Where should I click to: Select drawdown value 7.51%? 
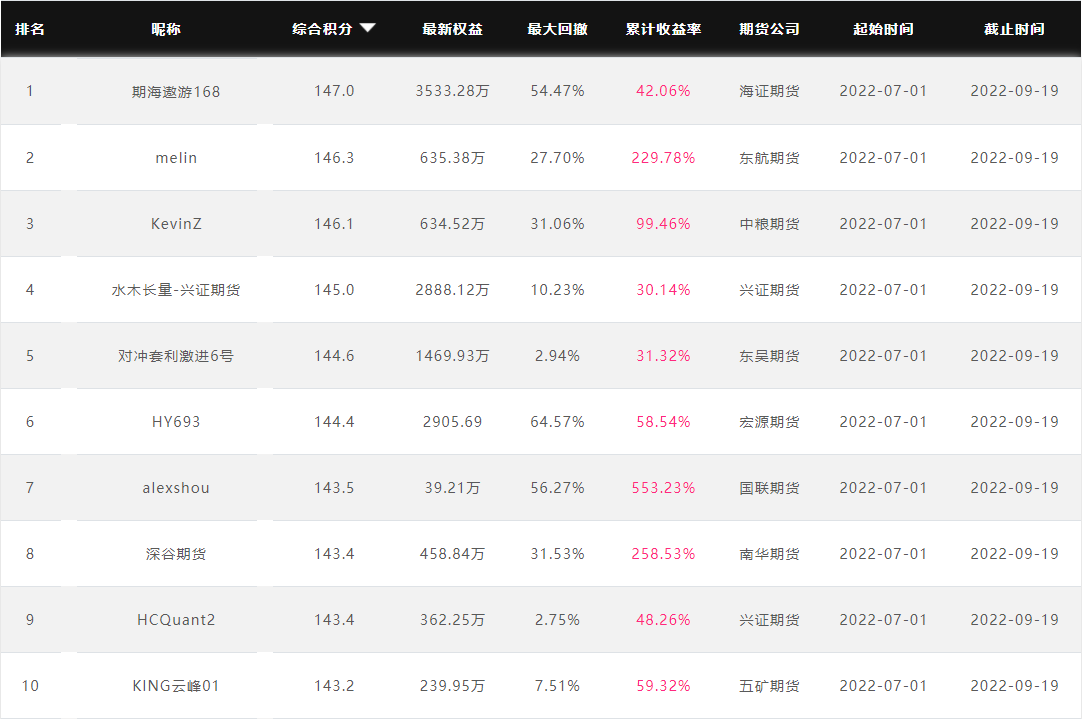pos(558,686)
